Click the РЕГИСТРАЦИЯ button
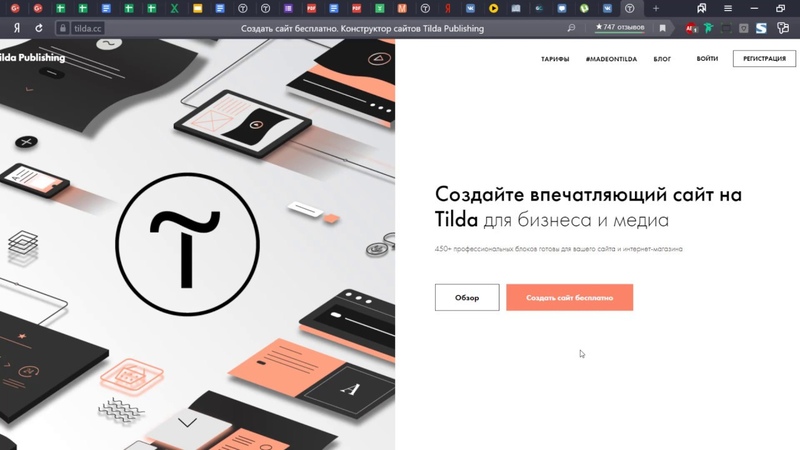Screen dimensions: 800x450 764,59
